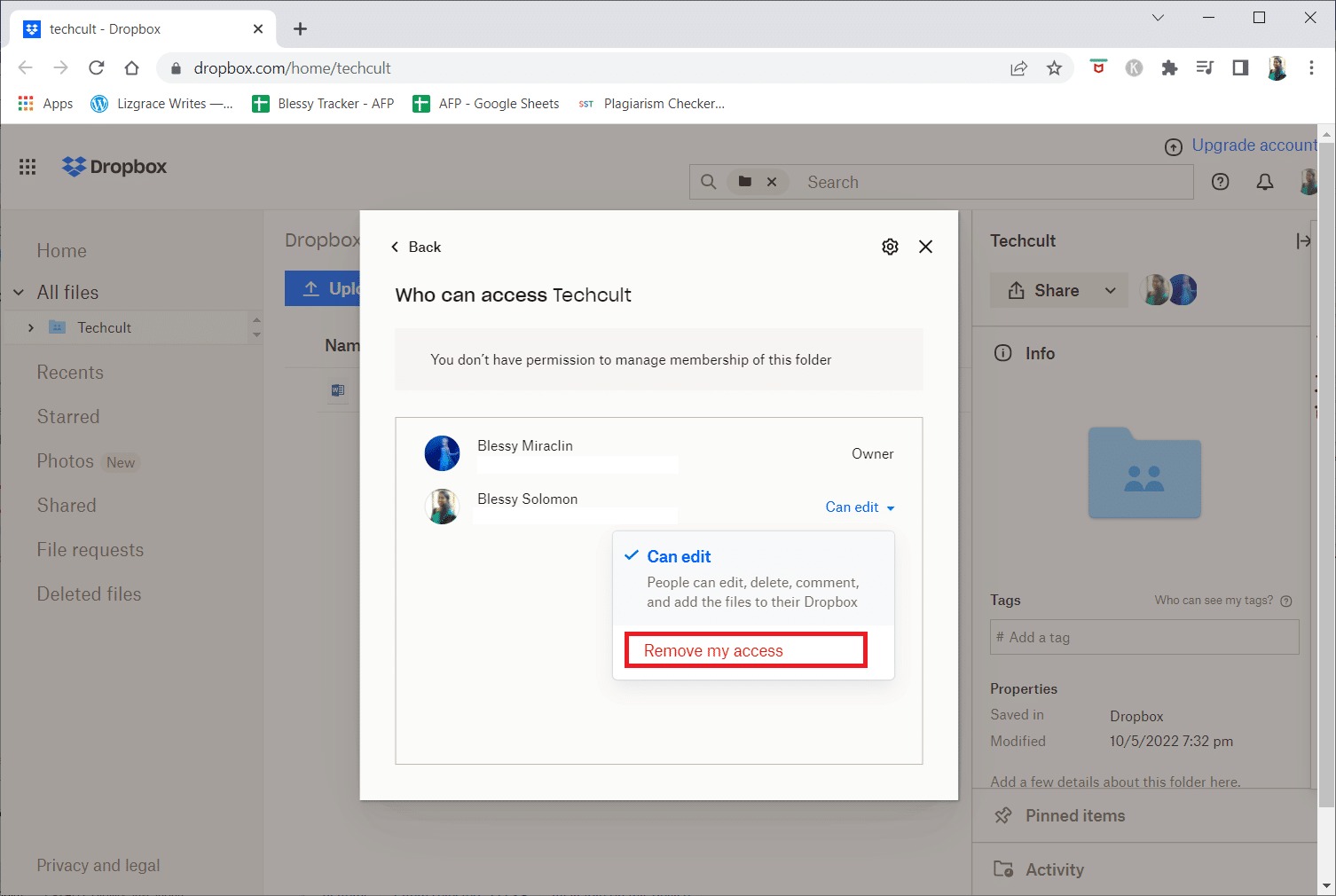The image size is (1336, 896).
Task: Expand the Techcult folder tree arrow
Action: point(31,327)
